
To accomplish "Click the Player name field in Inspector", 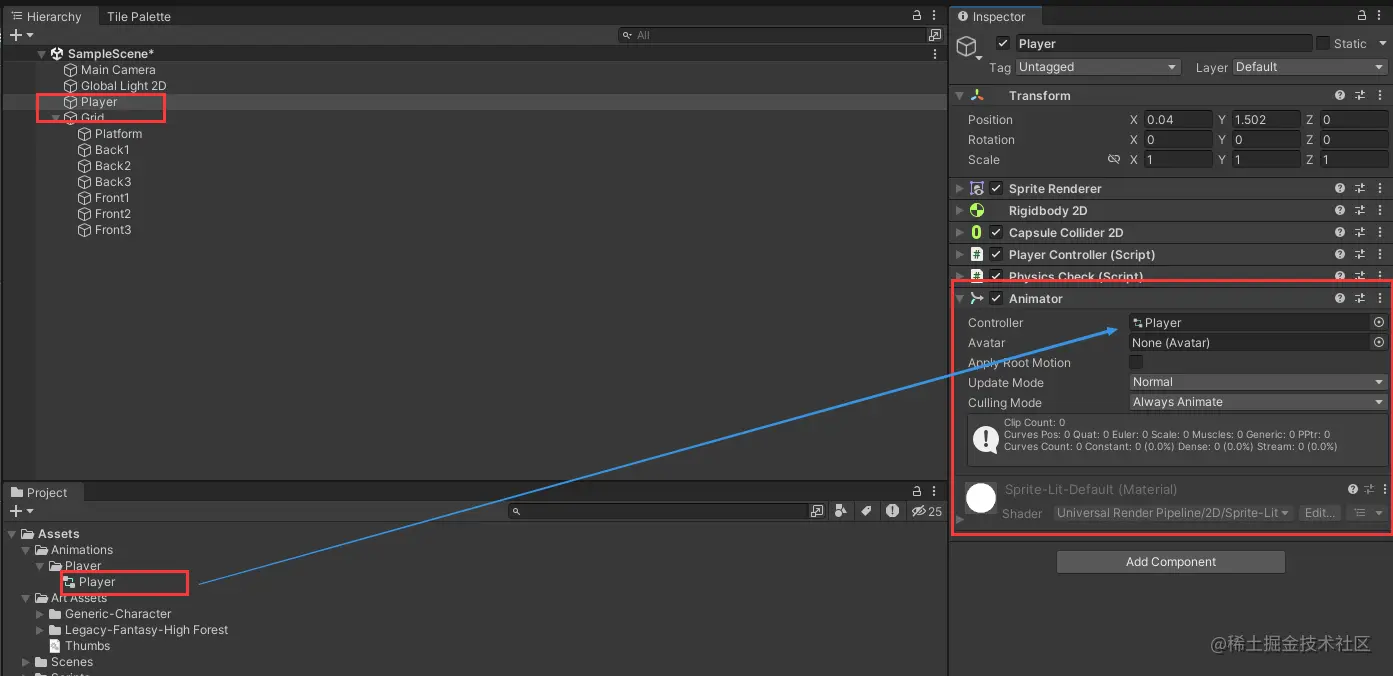I will tap(1163, 44).
